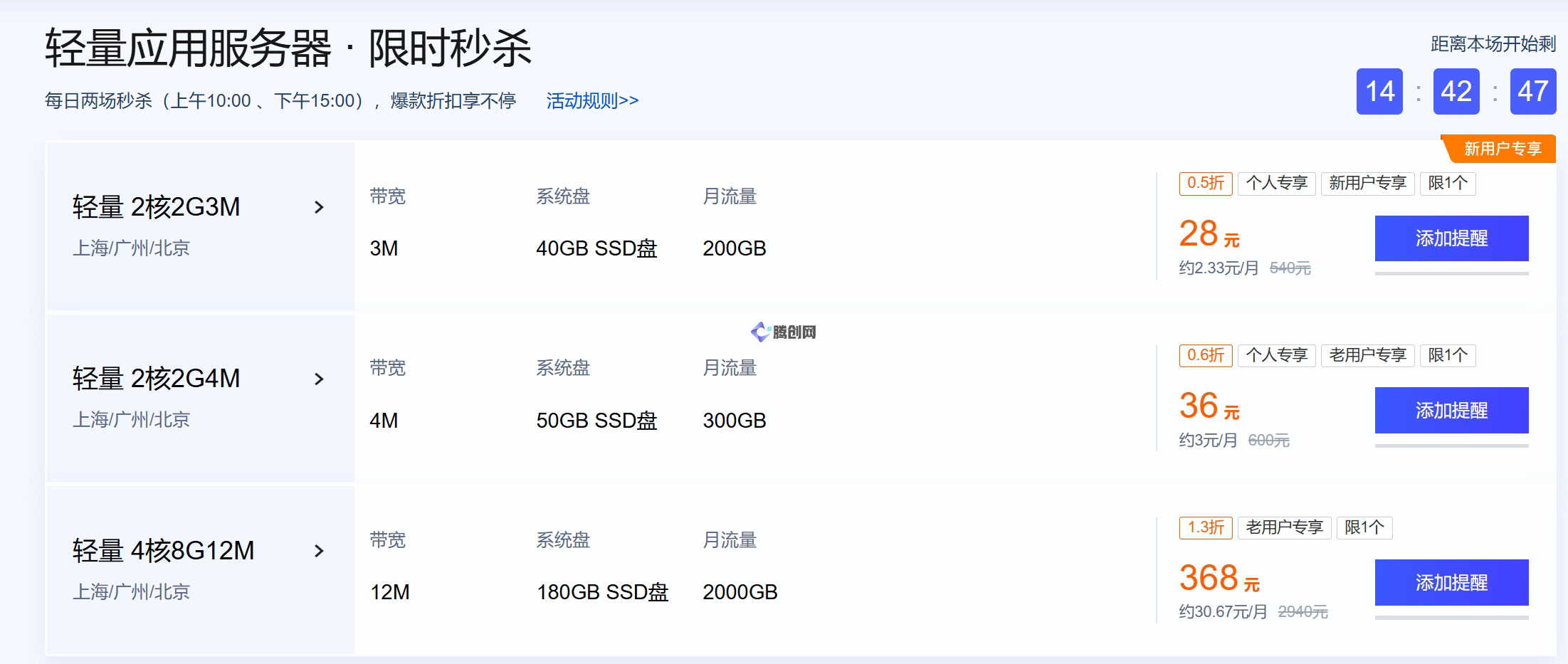1568x664 pixels.
Task: Click the 1.3折 discount tag
Action: click(1206, 527)
